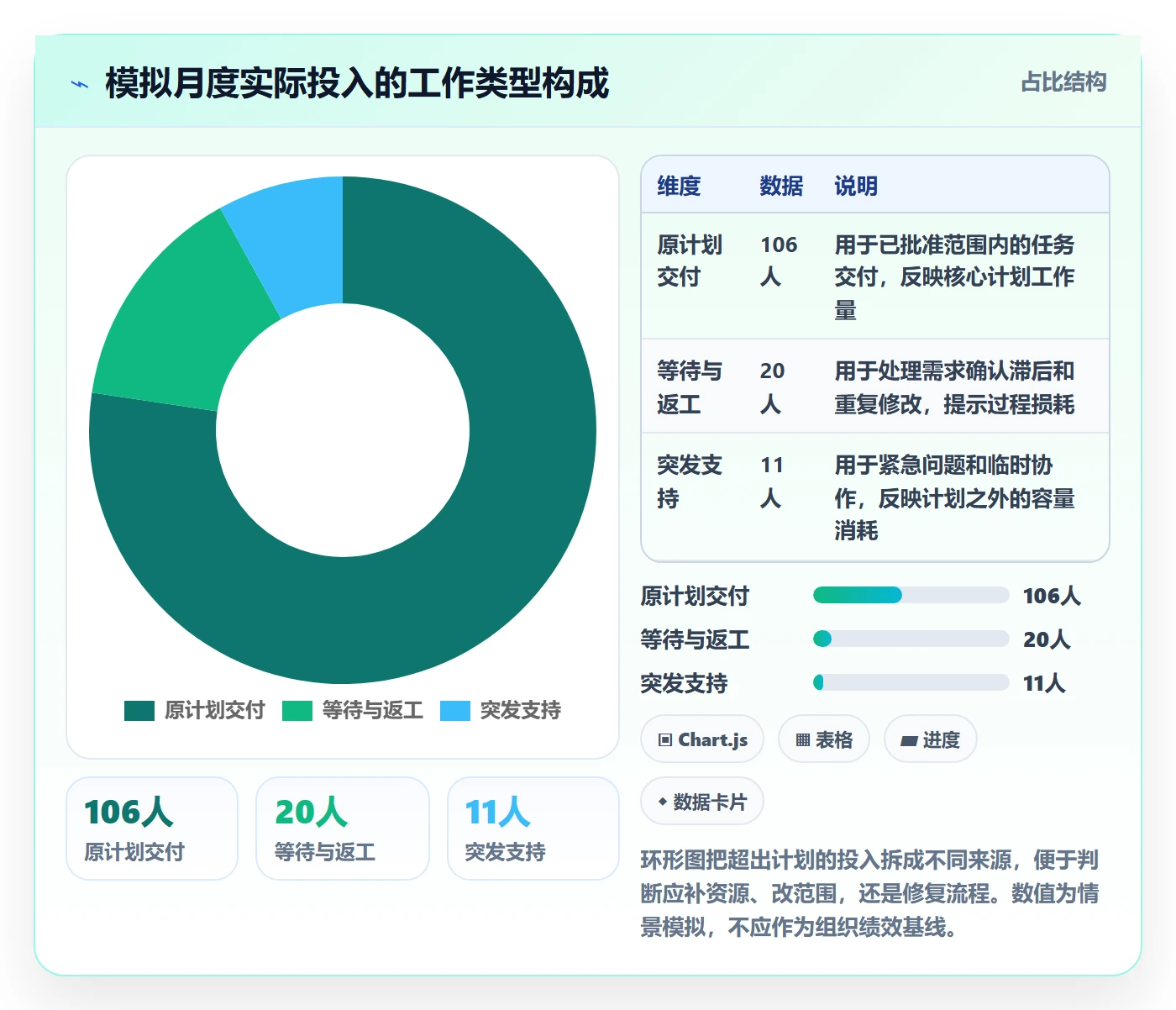Click the grid icon in 表格 chip

pyautogui.click(x=803, y=740)
